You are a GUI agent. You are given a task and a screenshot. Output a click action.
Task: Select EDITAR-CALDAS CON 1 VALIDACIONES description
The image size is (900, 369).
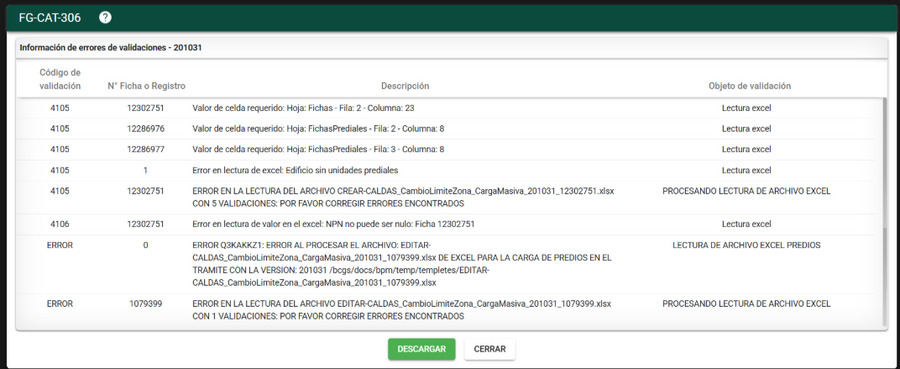402,310
